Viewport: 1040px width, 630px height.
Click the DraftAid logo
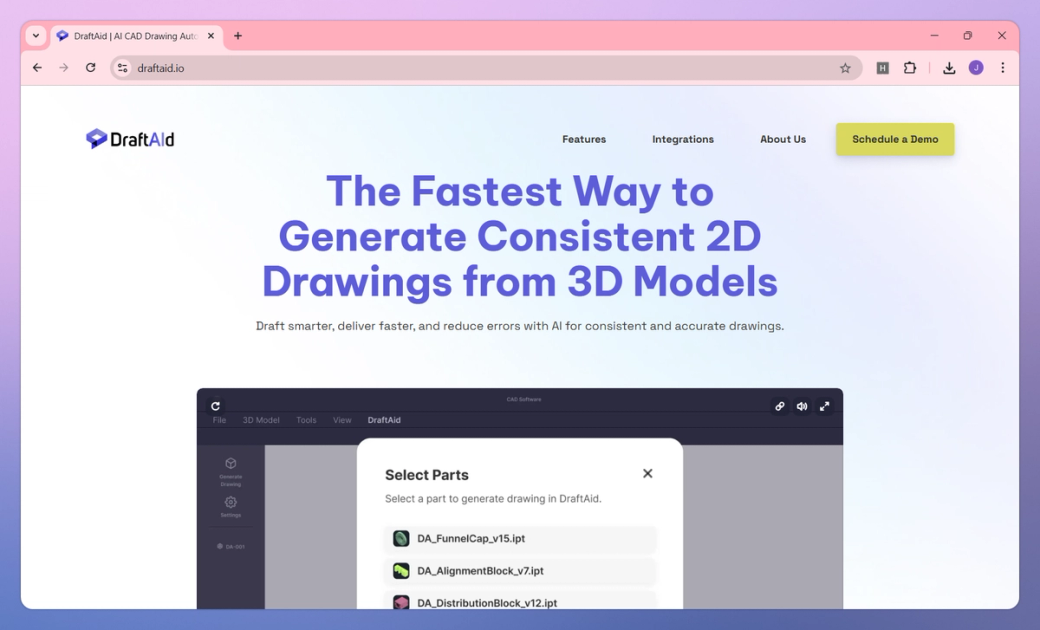tap(129, 138)
